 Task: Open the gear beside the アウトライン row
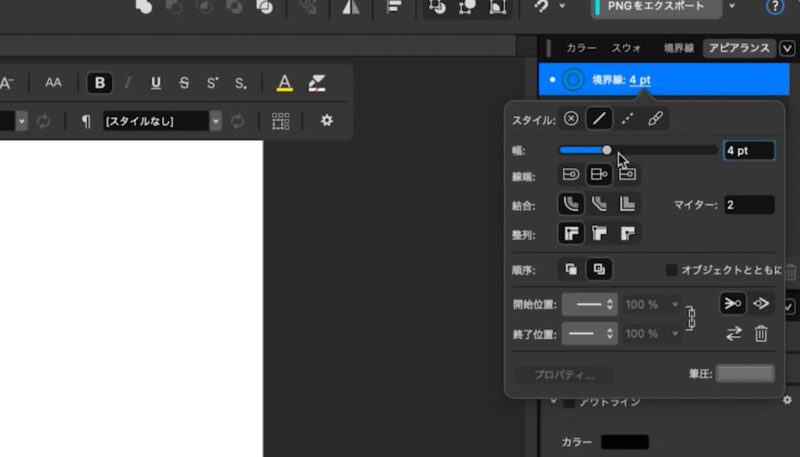click(787, 400)
